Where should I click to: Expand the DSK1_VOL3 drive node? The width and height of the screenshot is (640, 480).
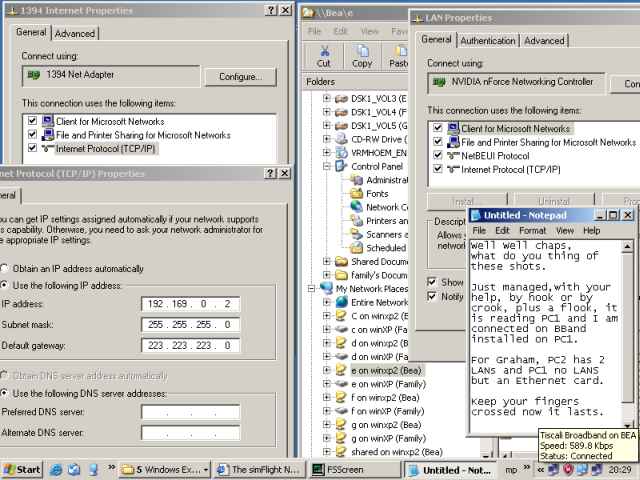pos(327,98)
